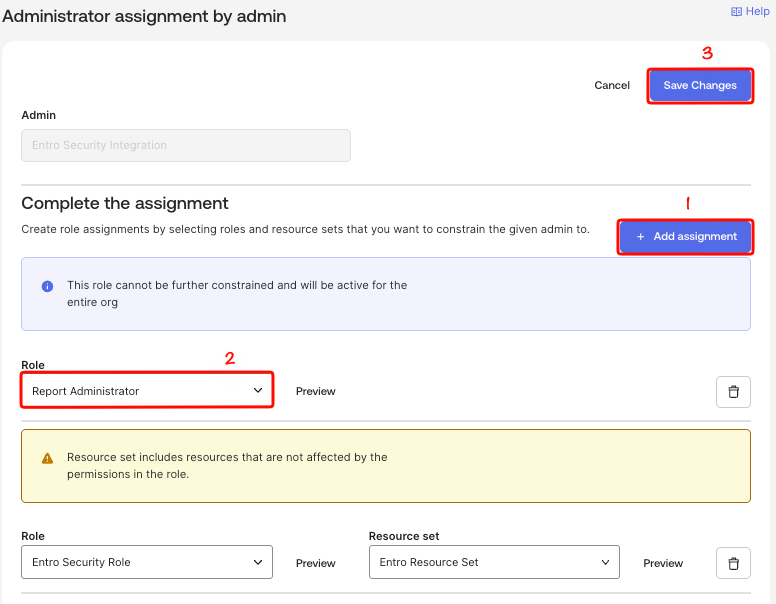This screenshot has width=776, height=604.
Task: Click the 'Admin' field label
Action: [39, 115]
